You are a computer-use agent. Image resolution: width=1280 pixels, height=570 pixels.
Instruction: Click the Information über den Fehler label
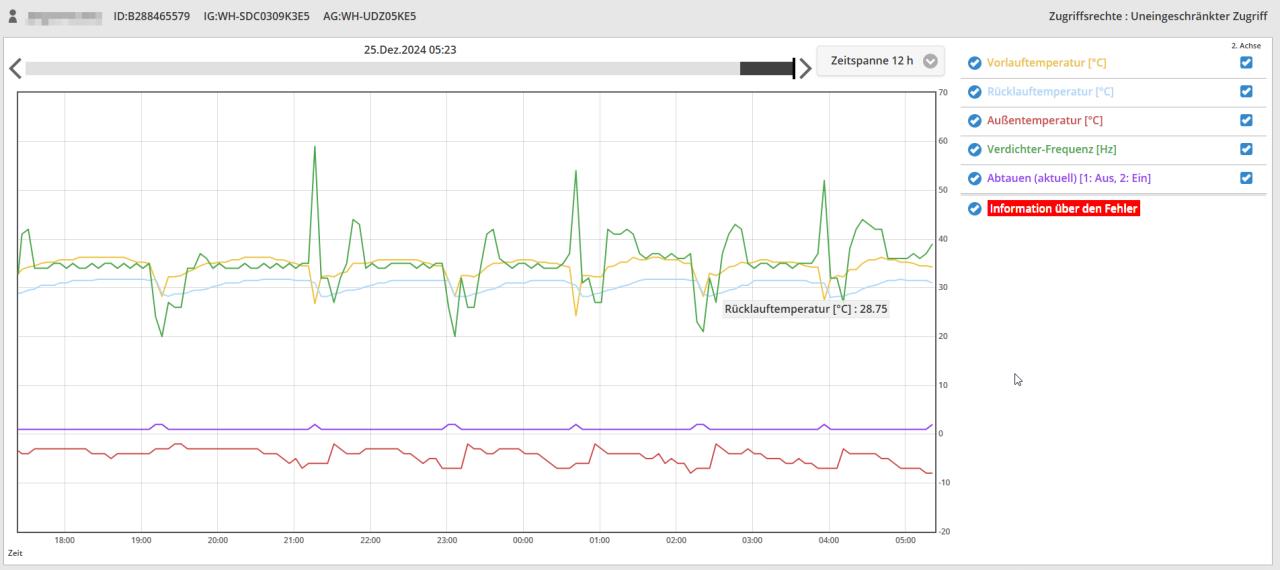1063,209
